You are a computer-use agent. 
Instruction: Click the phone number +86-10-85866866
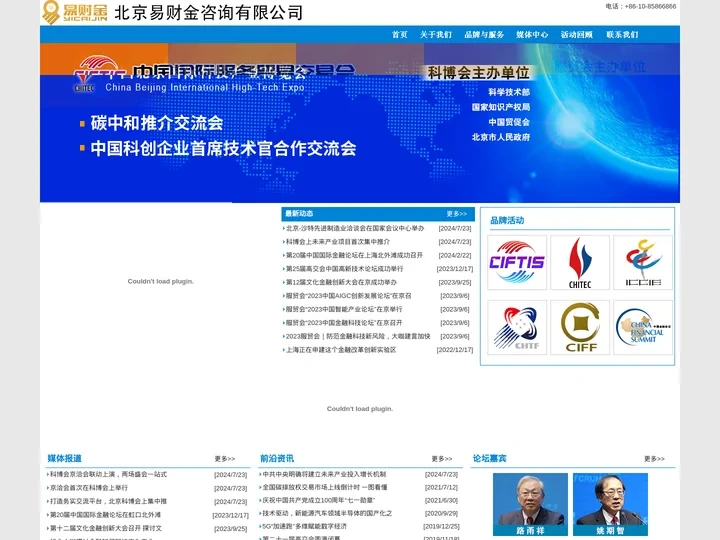[x=650, y=6]
